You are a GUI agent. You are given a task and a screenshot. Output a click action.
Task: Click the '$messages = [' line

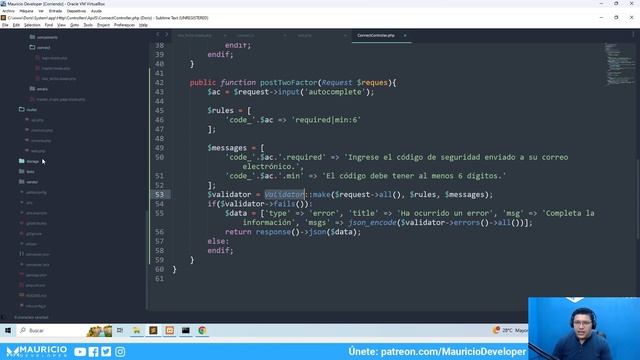pos(236,148)
